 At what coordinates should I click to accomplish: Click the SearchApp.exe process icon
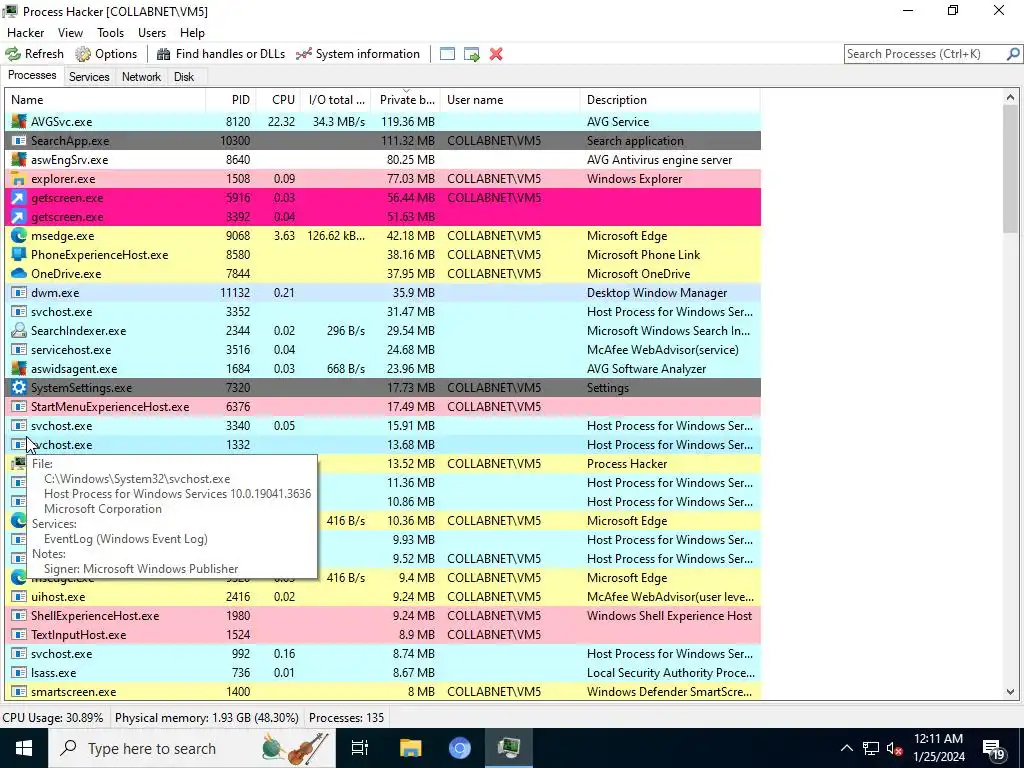point(19,140)
